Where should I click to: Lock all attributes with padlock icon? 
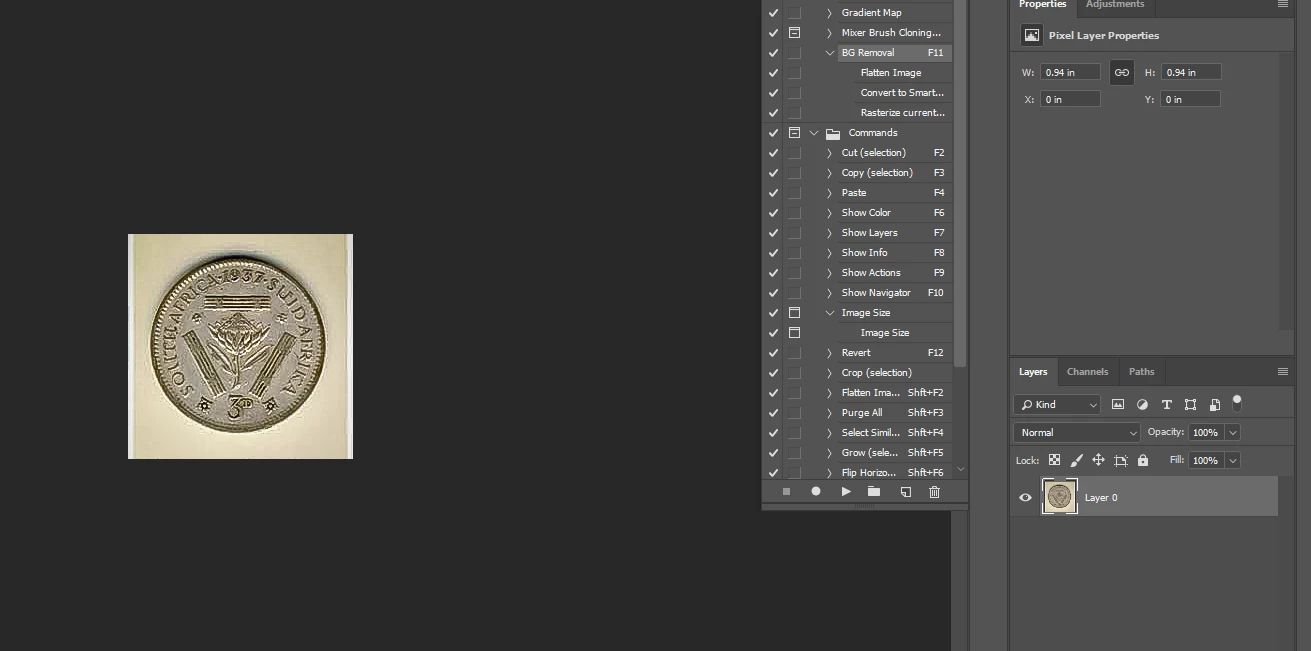(1143, 460)
